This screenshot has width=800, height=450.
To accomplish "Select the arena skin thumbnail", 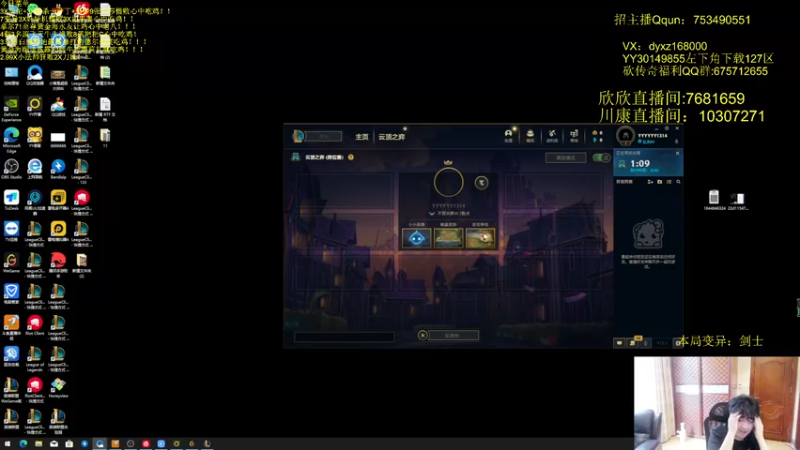I will (x=448, y=238).
